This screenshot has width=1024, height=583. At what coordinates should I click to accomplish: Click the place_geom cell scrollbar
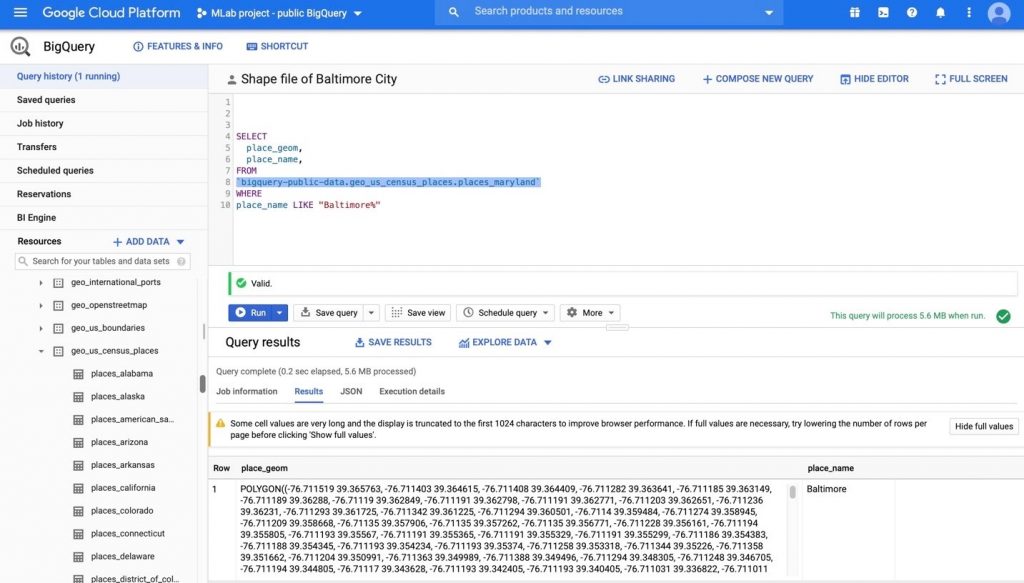792,492
